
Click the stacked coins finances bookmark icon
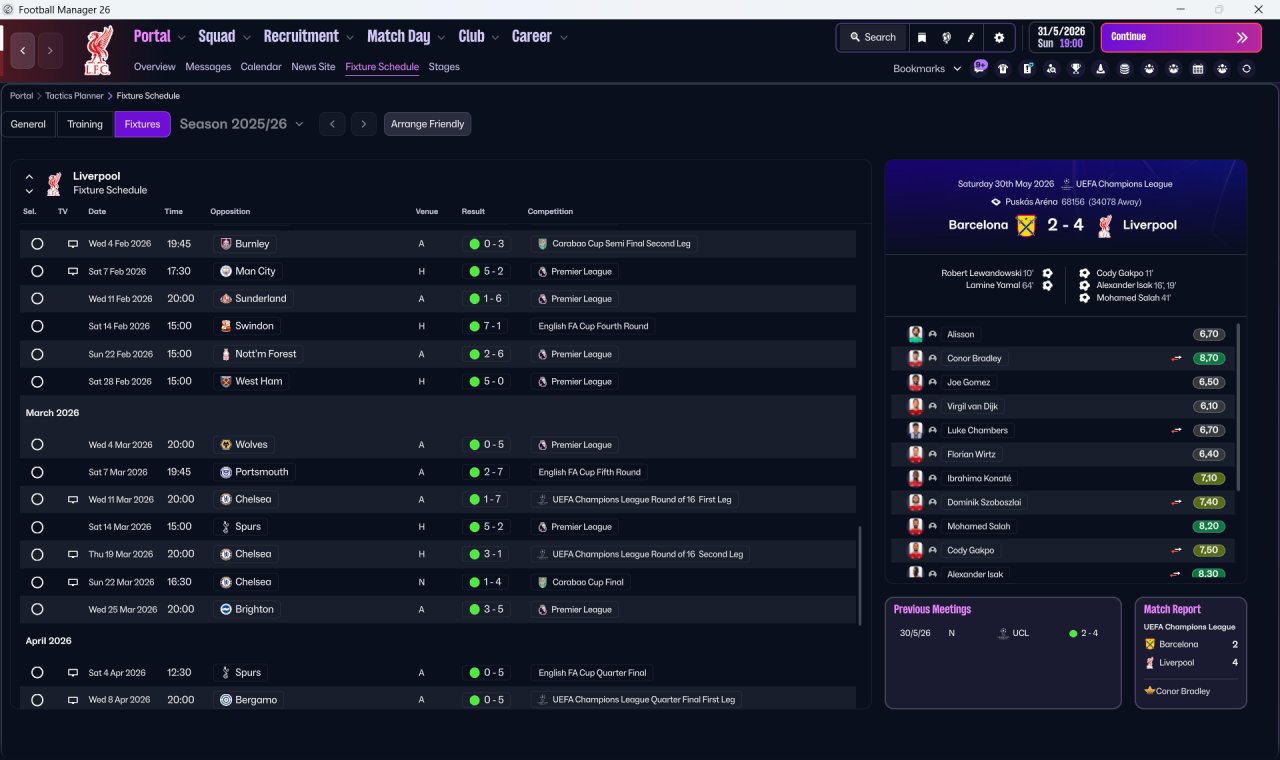1125,69
